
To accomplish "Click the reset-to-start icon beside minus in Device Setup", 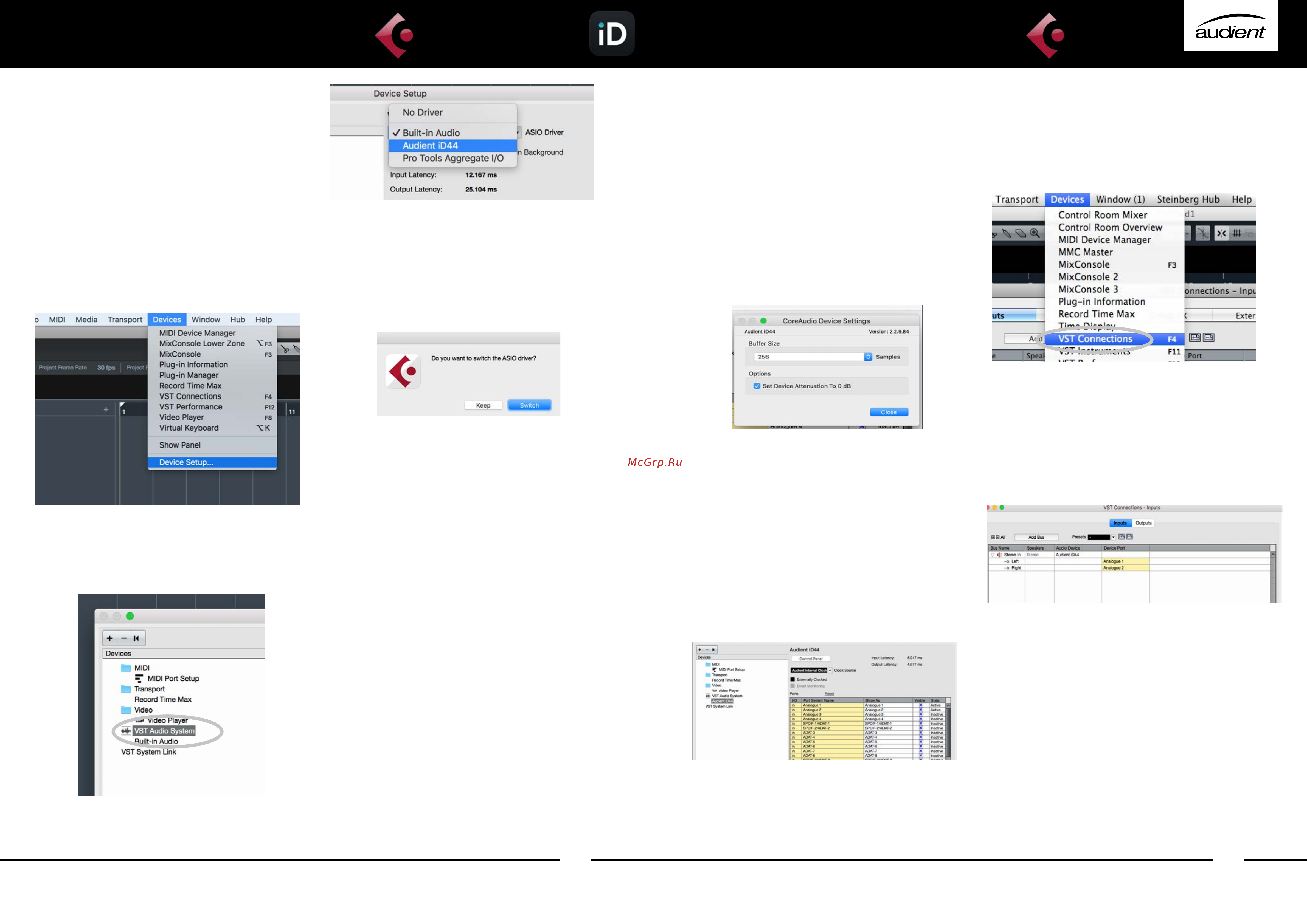I will (x=136, y=638).
